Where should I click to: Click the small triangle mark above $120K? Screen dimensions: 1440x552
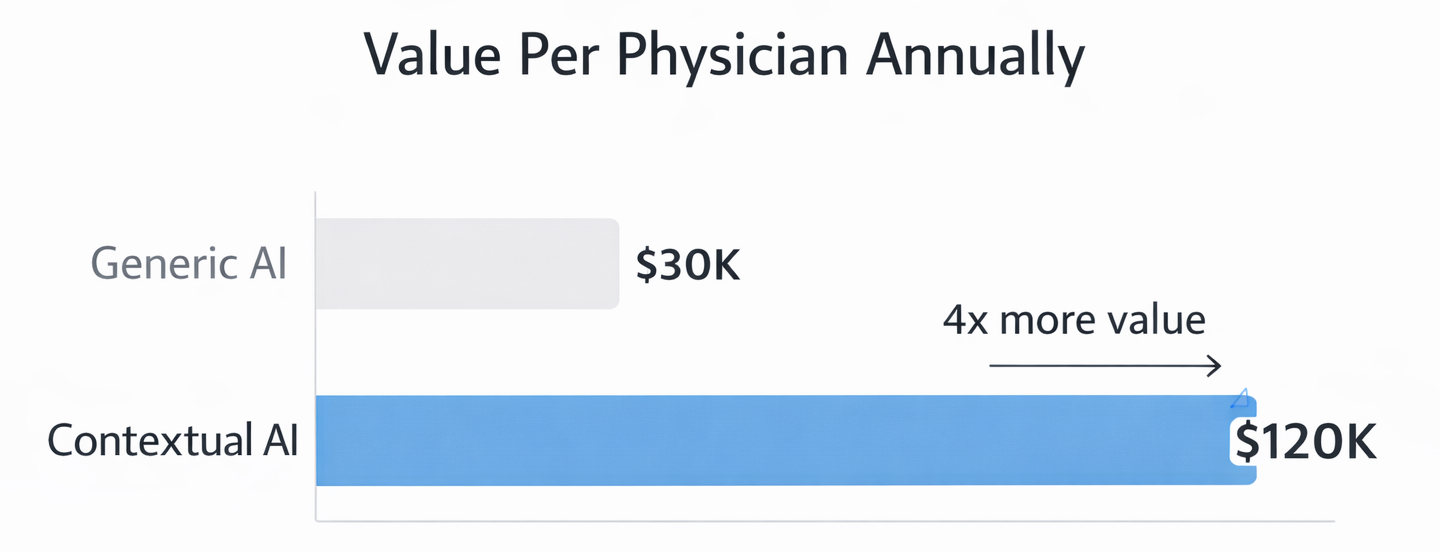pyautogui.click(x=1239, y=400)
